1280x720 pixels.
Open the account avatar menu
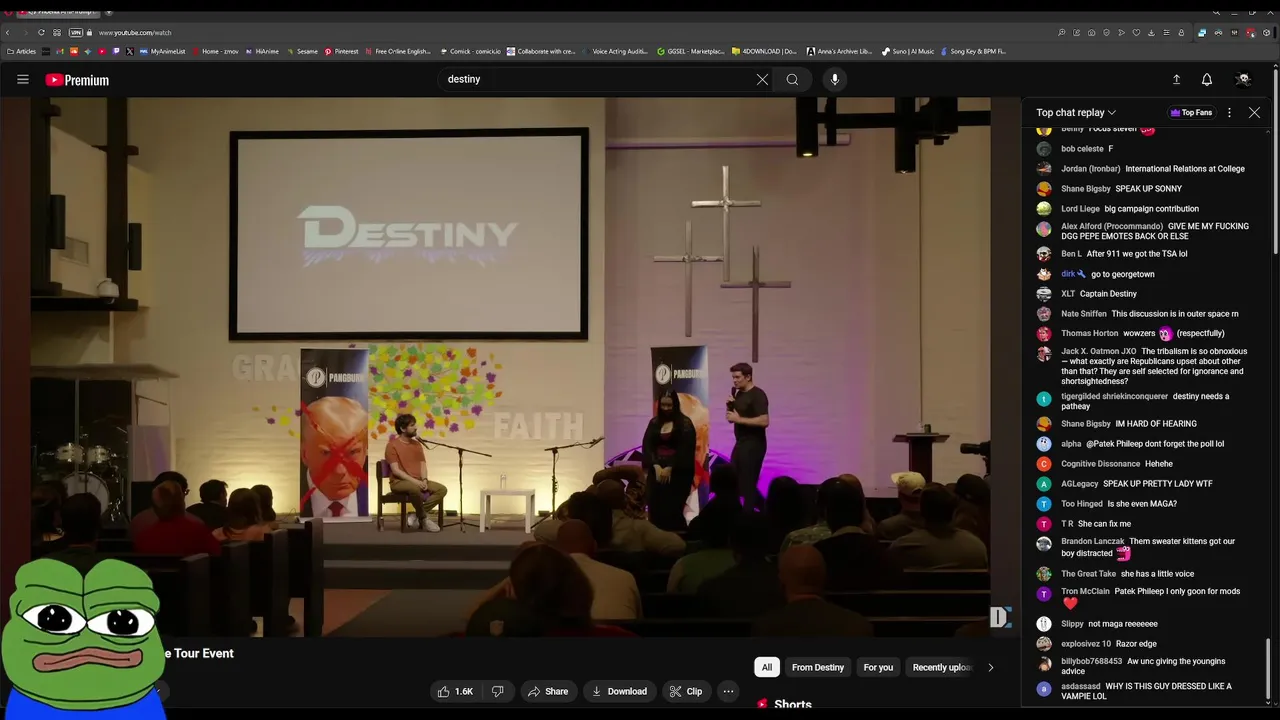(x=1243, y=79)
